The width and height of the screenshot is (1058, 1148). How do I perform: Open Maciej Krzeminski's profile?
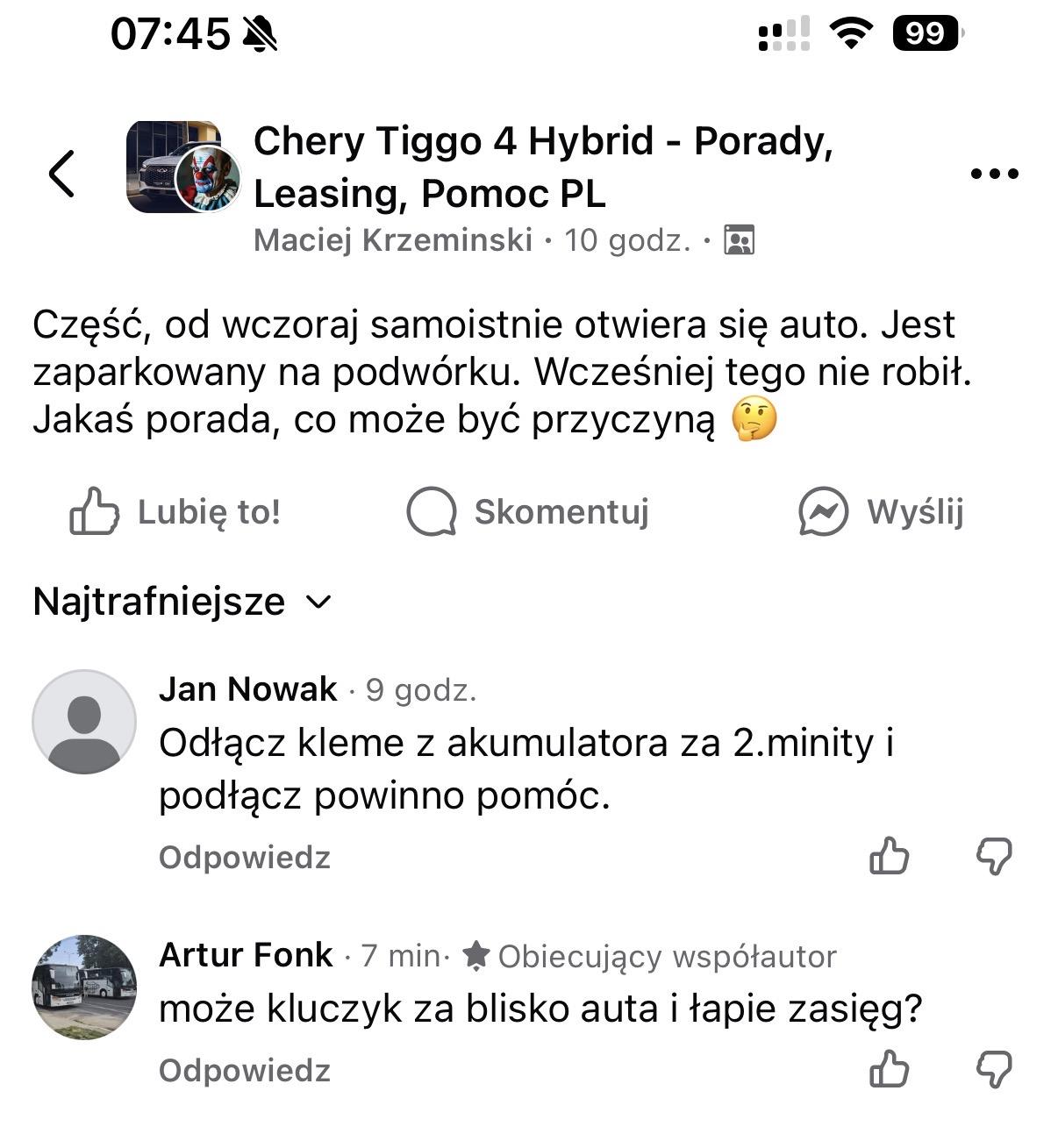click(392, 239)
